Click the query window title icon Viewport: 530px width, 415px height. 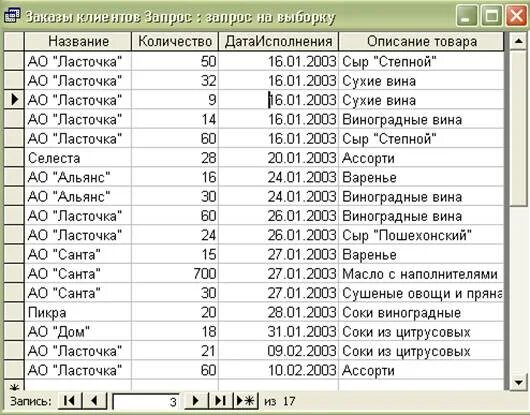(x=12, y=16)
